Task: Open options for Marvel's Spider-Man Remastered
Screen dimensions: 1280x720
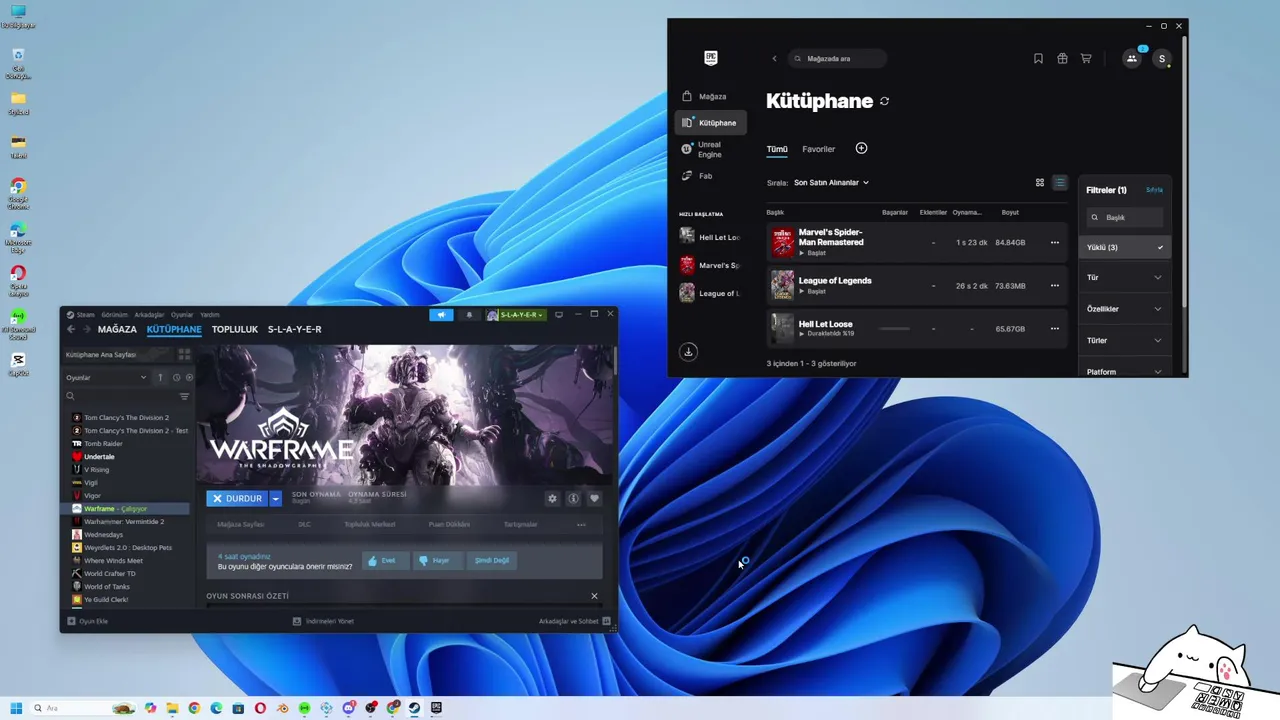Action: coord(1054,243)
